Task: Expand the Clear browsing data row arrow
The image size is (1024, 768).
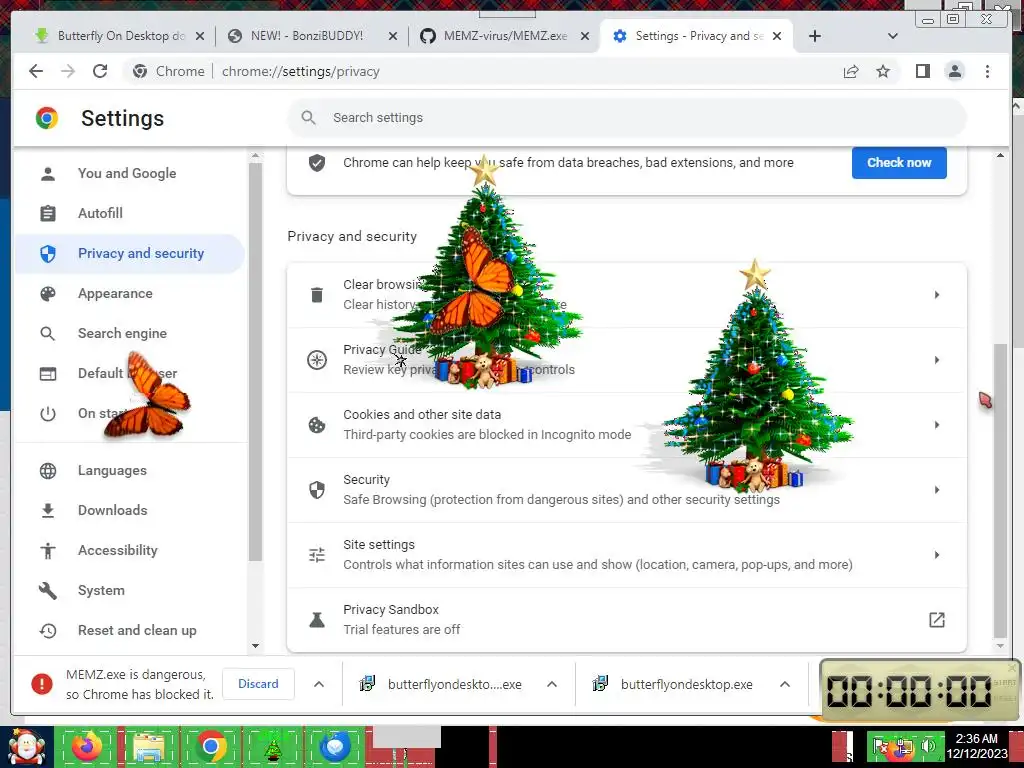Action: (x=936, y=295)
